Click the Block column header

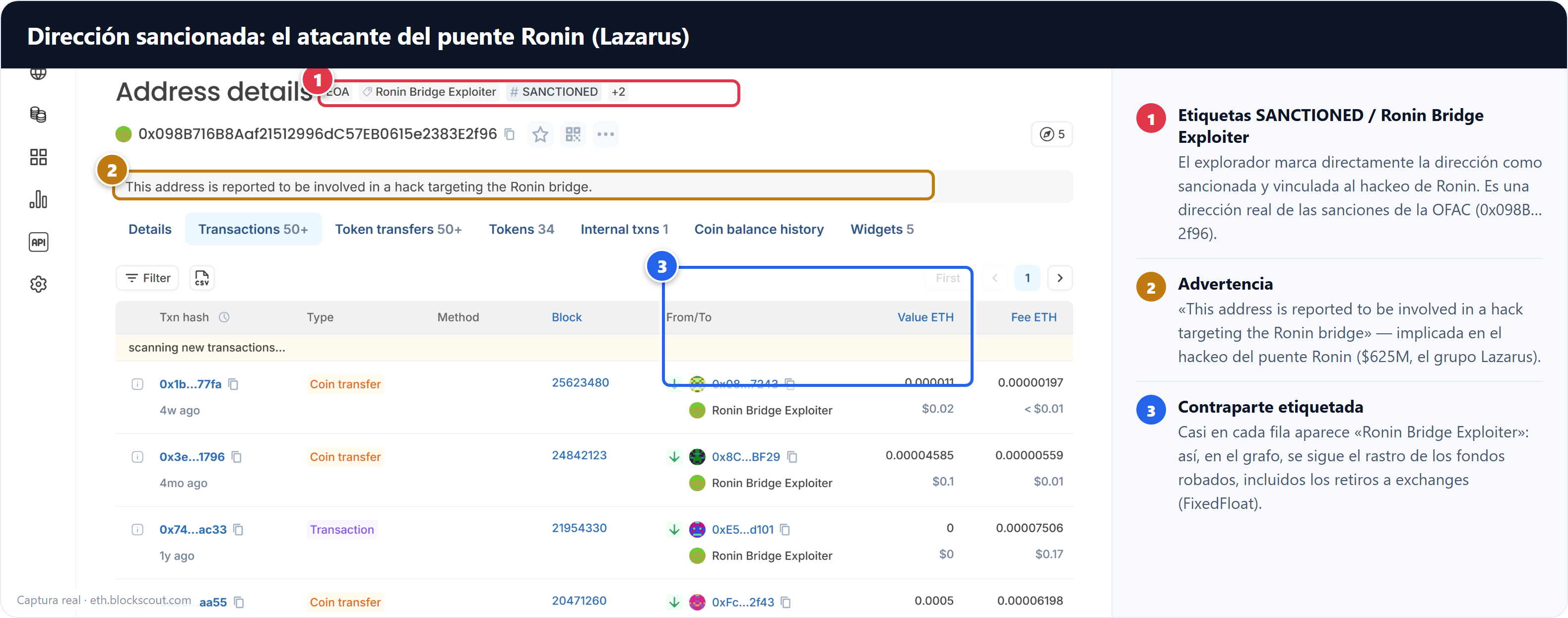[566, 317]
